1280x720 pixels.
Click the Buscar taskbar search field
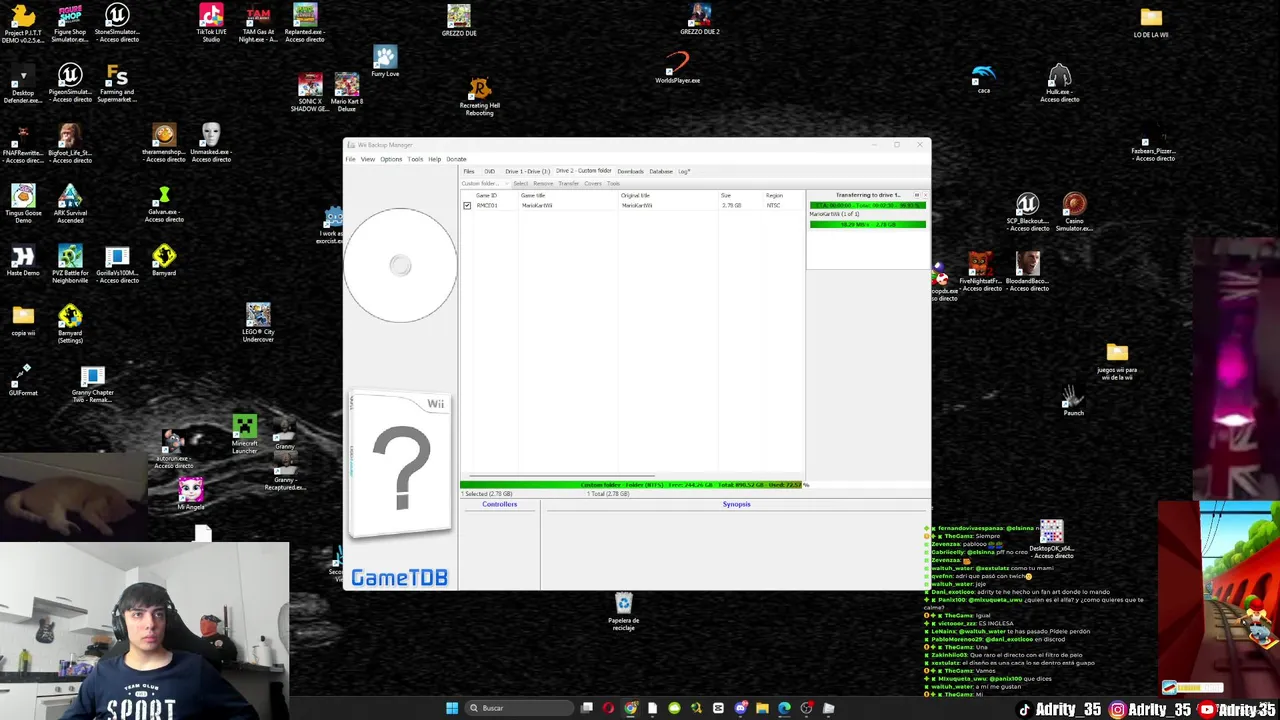[520, 708]
